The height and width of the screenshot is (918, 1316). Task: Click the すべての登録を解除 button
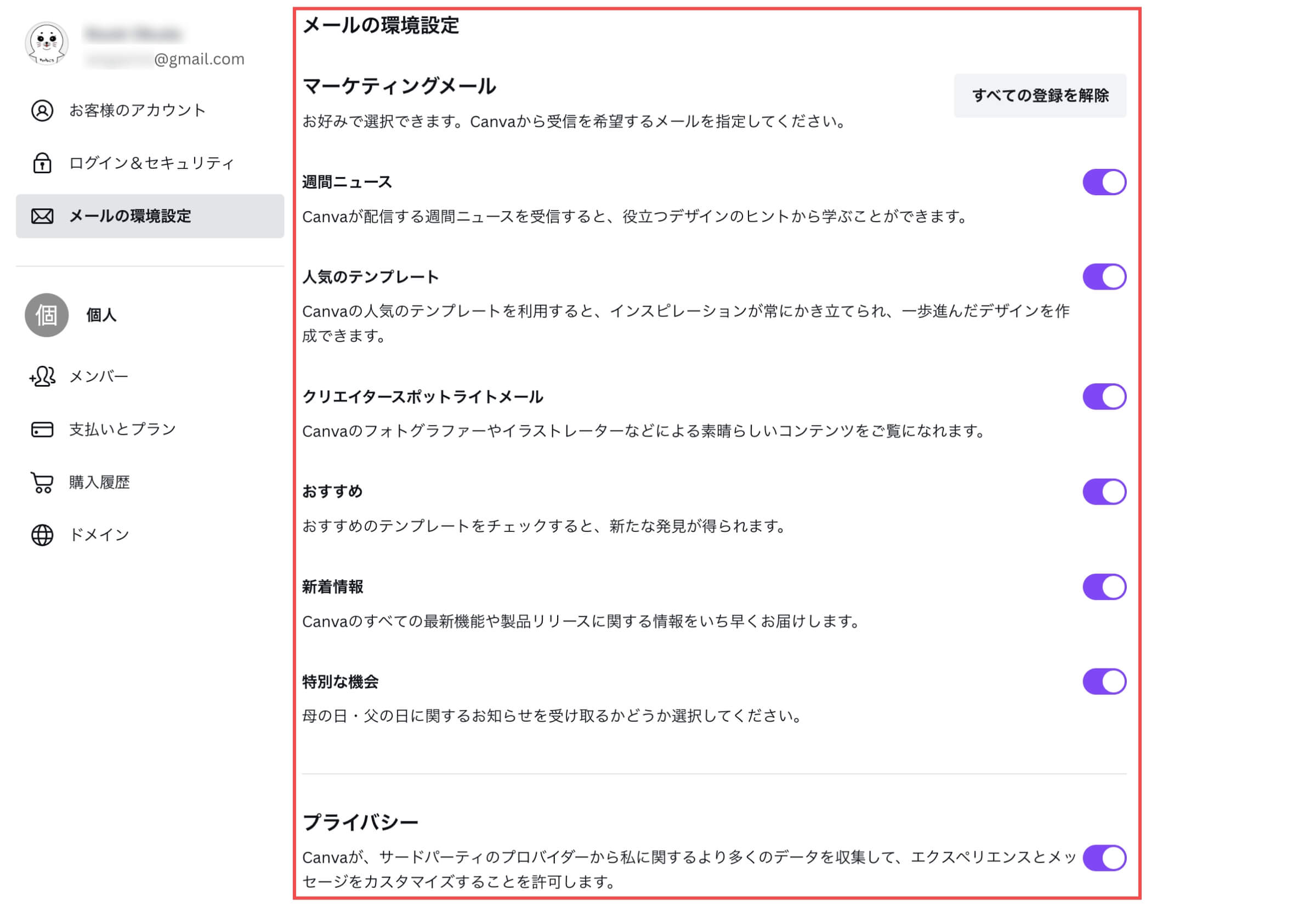(1041, 96)
